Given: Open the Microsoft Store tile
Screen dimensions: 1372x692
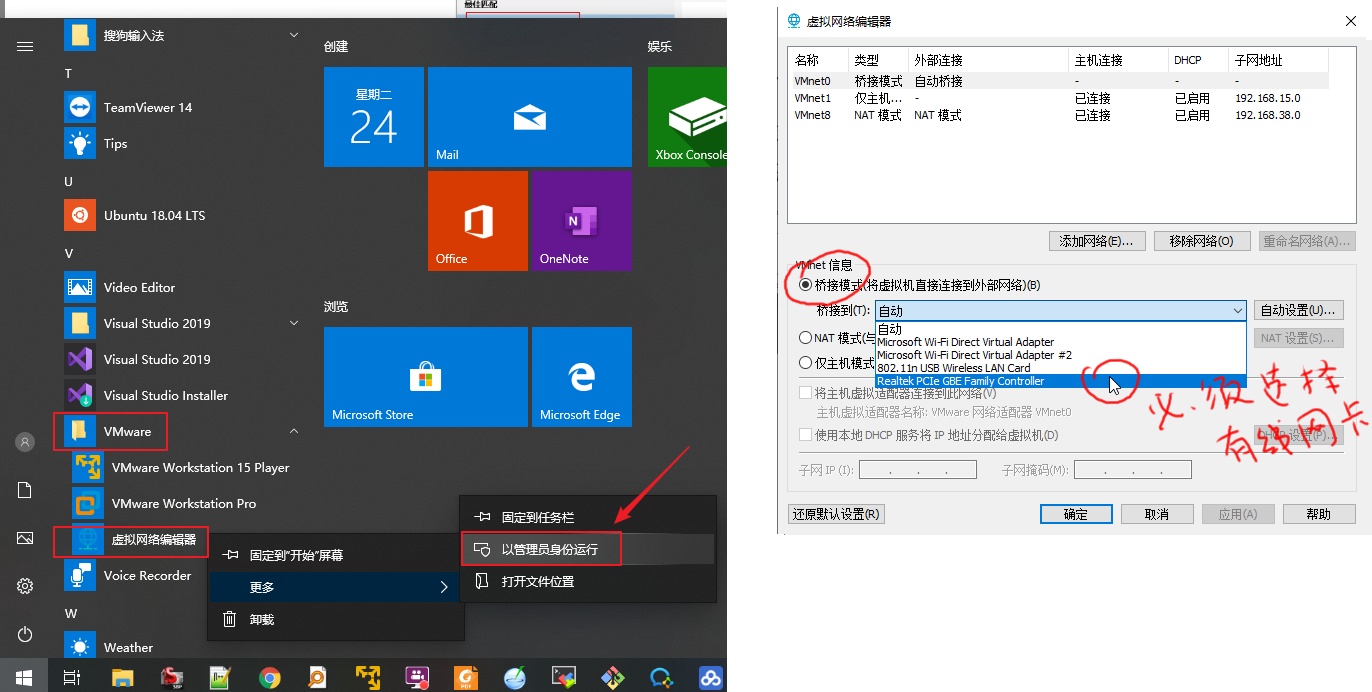Looking at the screenshot, I should 426,377.
